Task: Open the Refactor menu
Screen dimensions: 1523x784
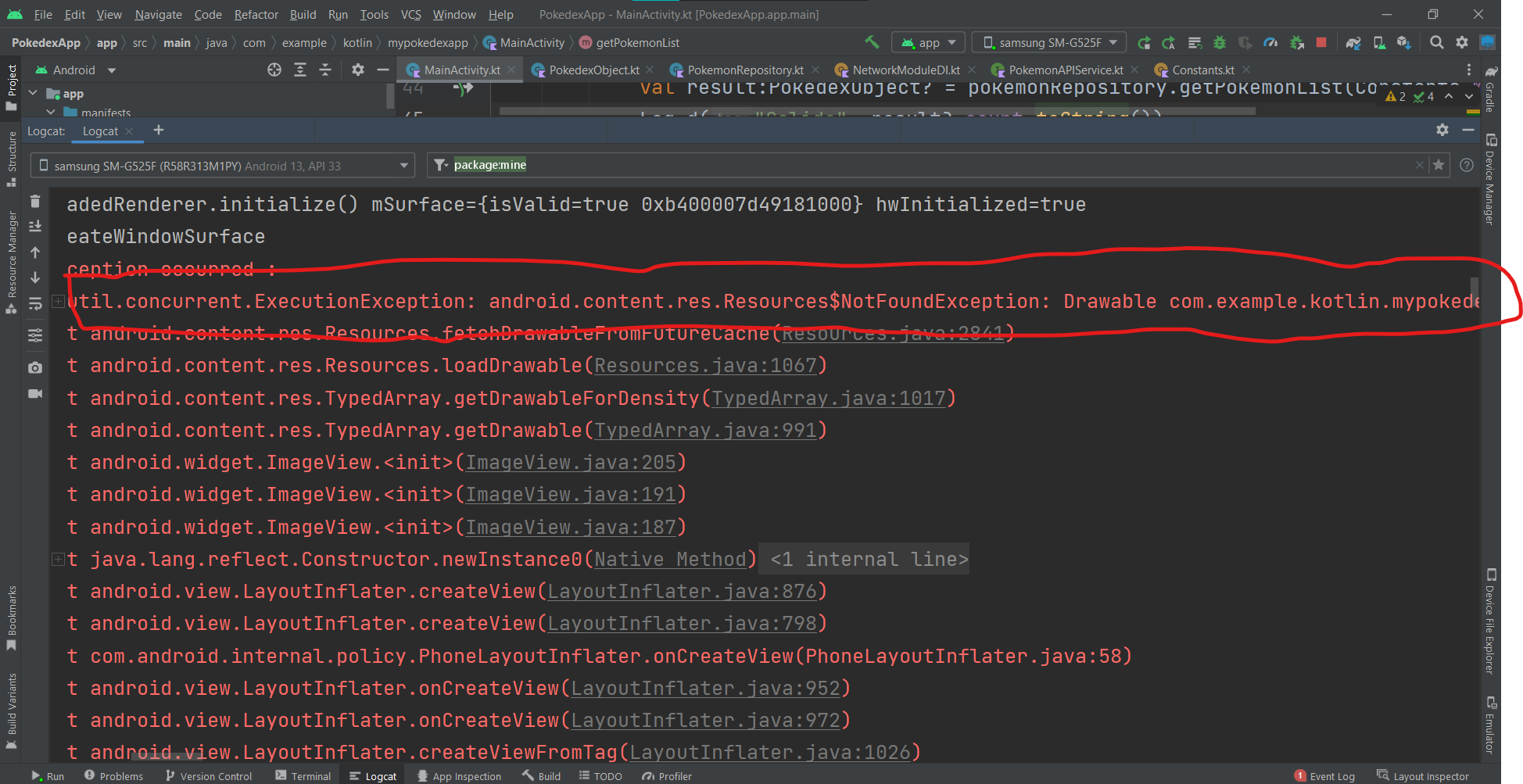Action: tap(256, 14)
